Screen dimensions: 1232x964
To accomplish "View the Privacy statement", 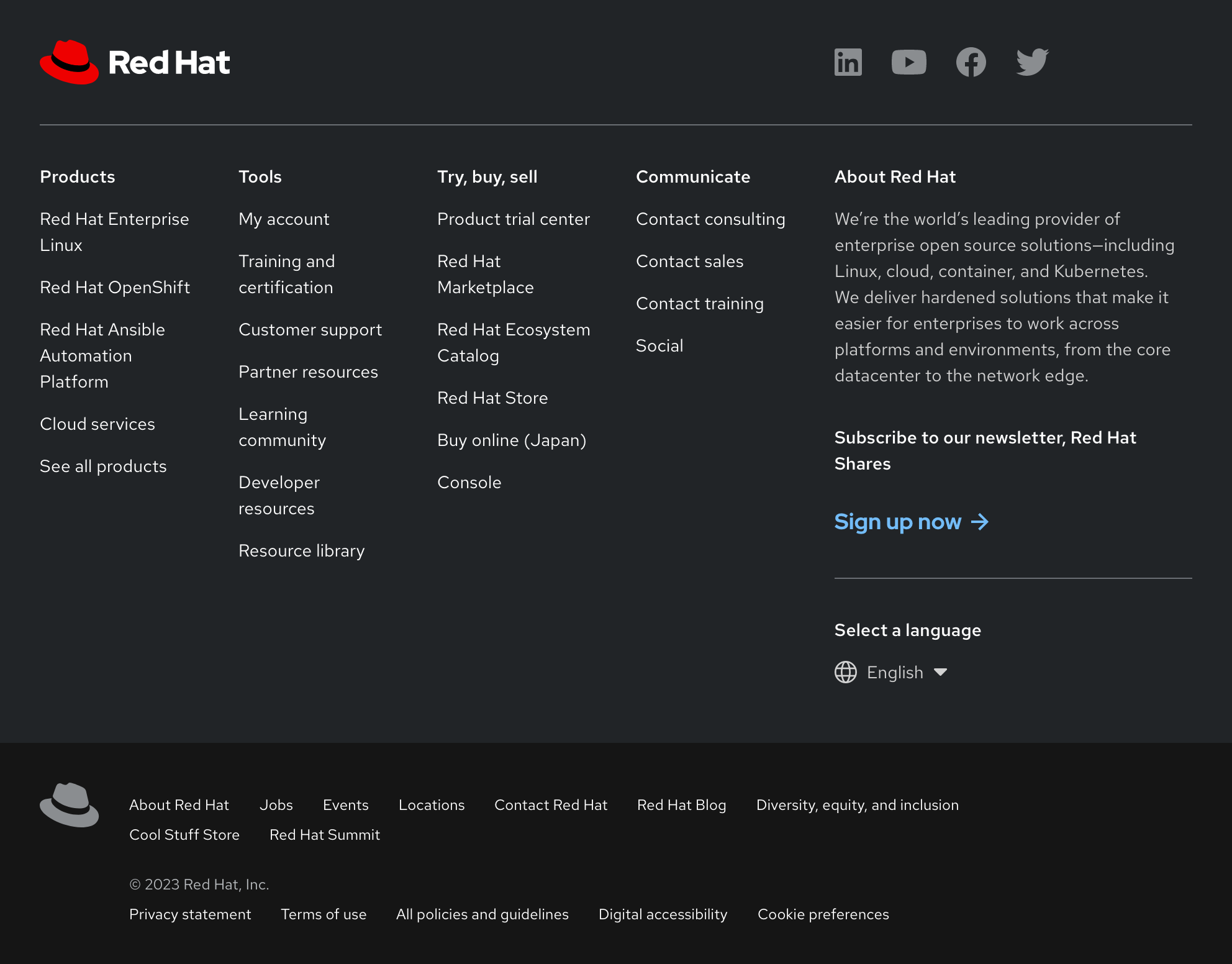I will click(190, 914).
